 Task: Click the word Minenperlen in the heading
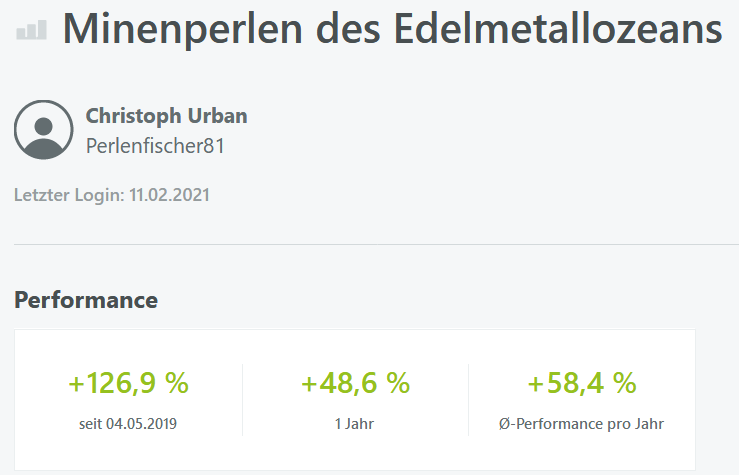click(172, 29)
